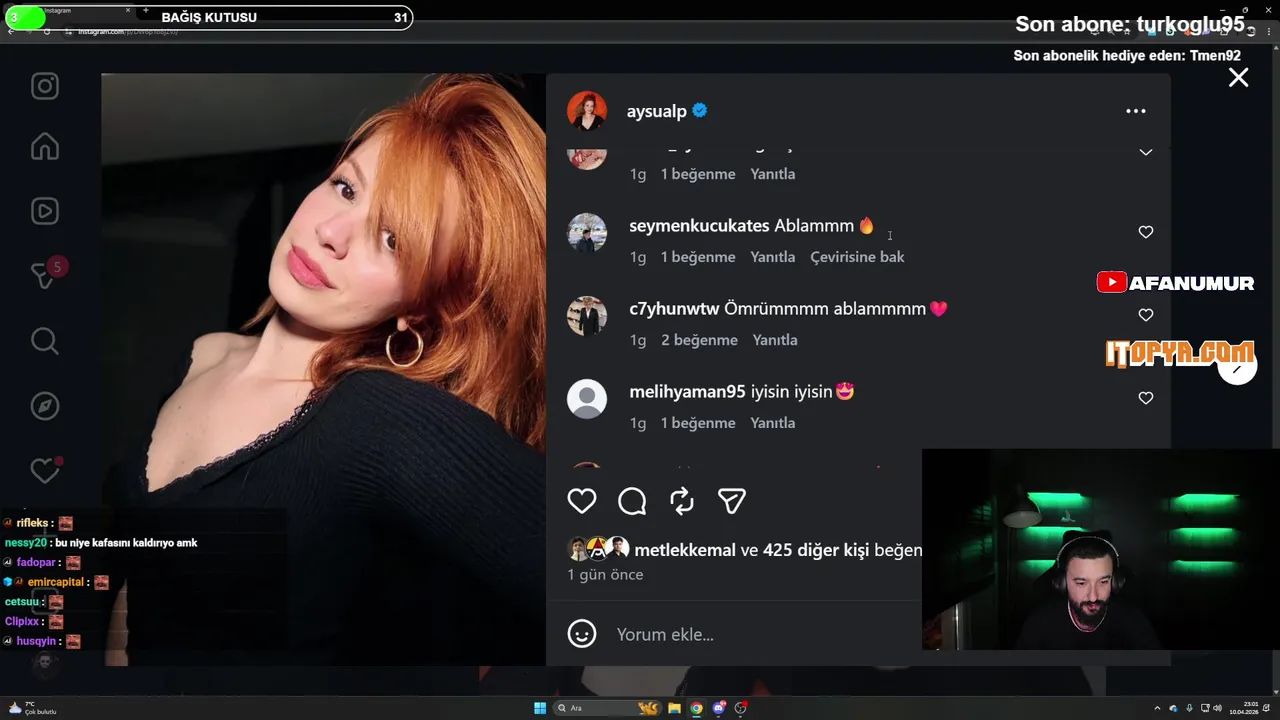Click the redhead post photo
Viewport: 1280px width, 720px height.
323,369
